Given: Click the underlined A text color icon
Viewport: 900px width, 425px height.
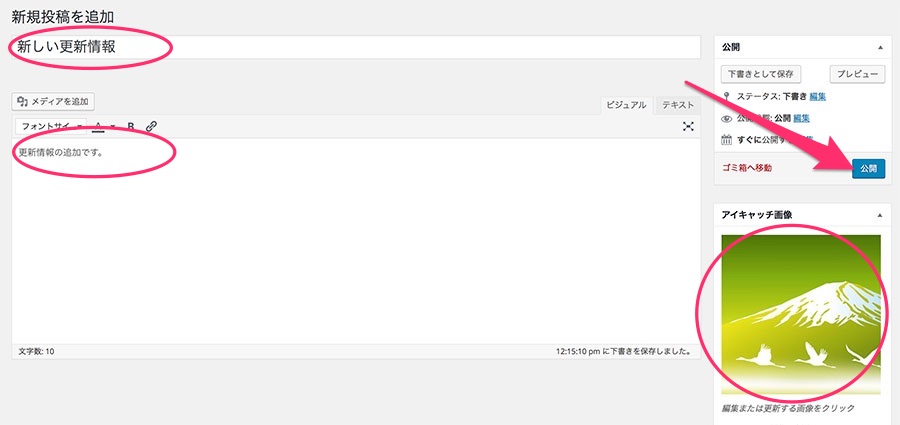Looking at the screenshot, I should click(99, 127).
